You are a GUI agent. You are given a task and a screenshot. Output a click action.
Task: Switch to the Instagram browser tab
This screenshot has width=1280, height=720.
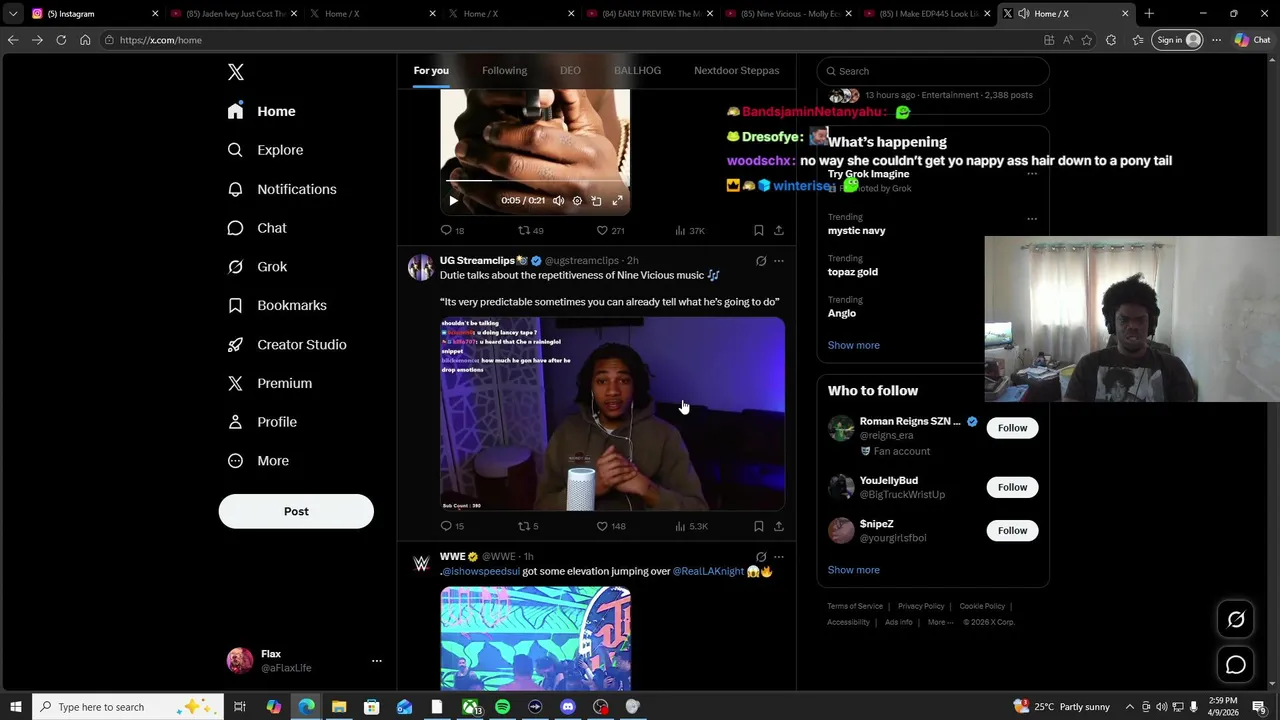point(95,14)
